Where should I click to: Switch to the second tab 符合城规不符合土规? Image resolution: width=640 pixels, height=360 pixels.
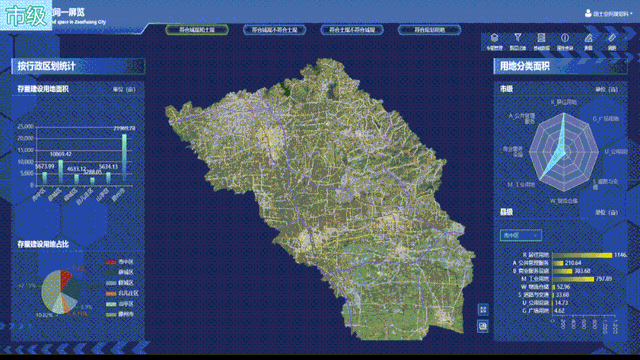[x=274, y=30]
